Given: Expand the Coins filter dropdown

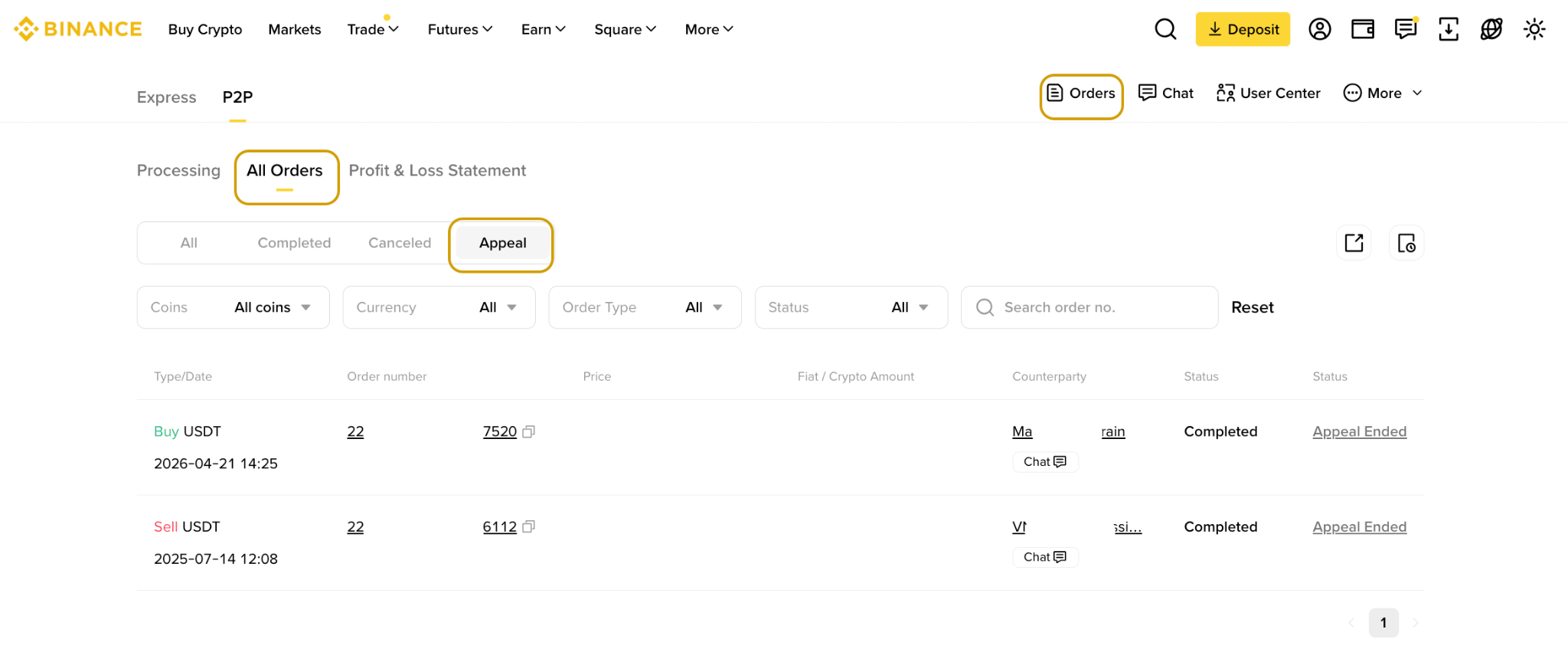Looking at the screenshot, I should pyautogui.click(x=233, y=307).
